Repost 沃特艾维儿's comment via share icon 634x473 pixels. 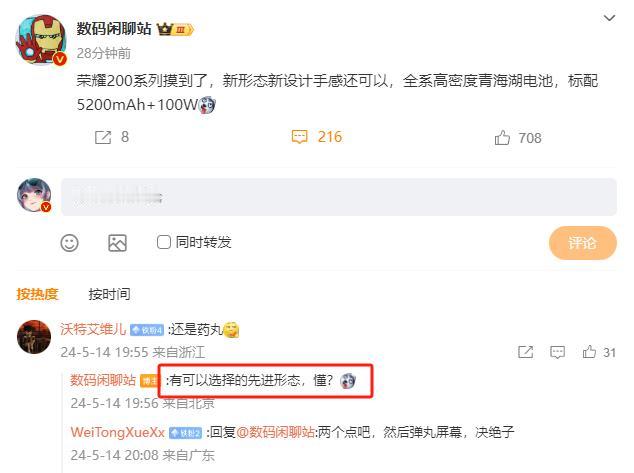(526, 352)
